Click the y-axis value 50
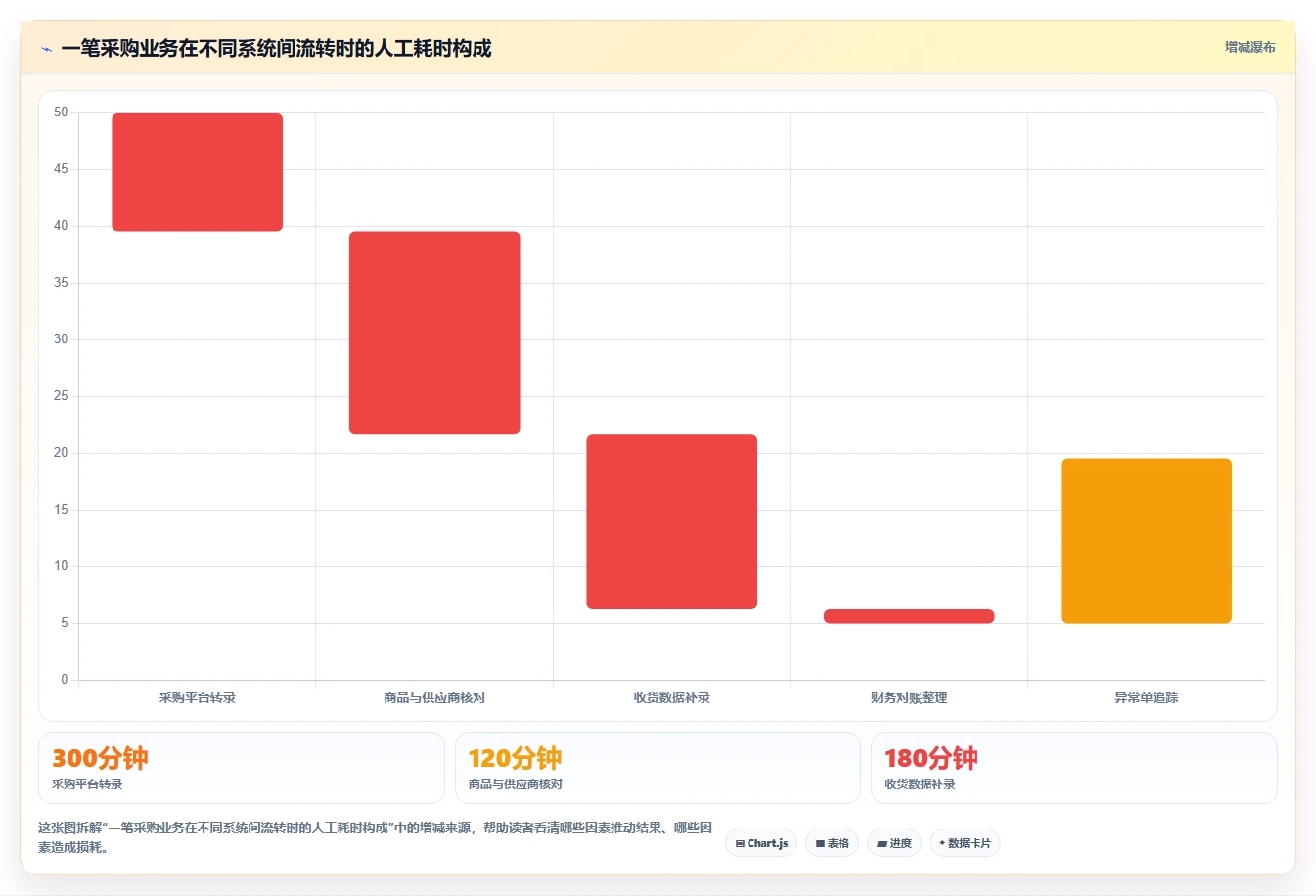This screenshot has width=1316, height=896. (61, 112)
